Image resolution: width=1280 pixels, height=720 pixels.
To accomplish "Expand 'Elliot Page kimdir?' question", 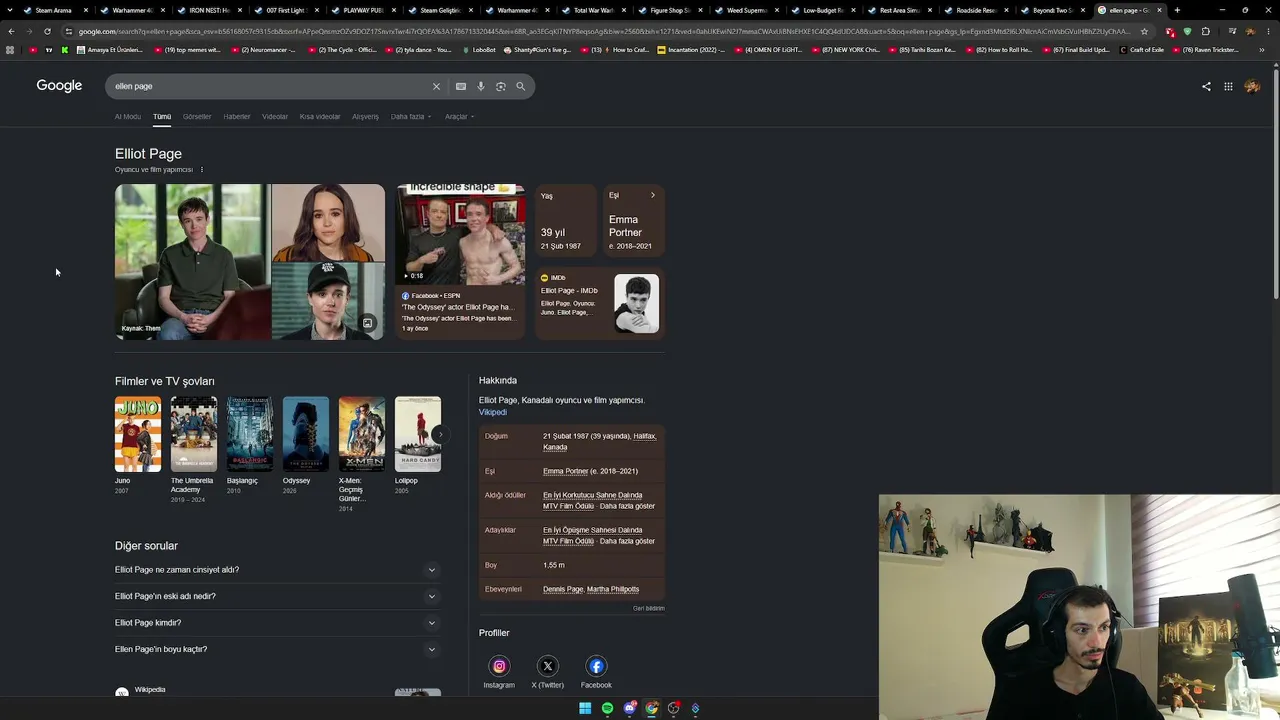I will tap(277, 623).
